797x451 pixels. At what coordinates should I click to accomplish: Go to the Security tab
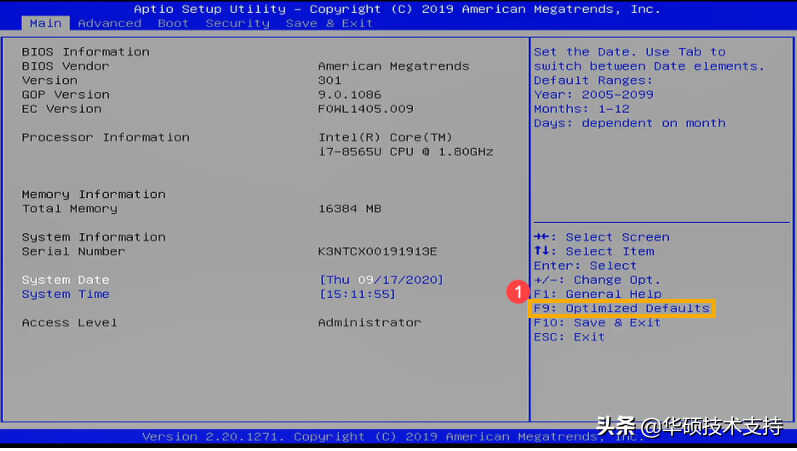point(237,23)
